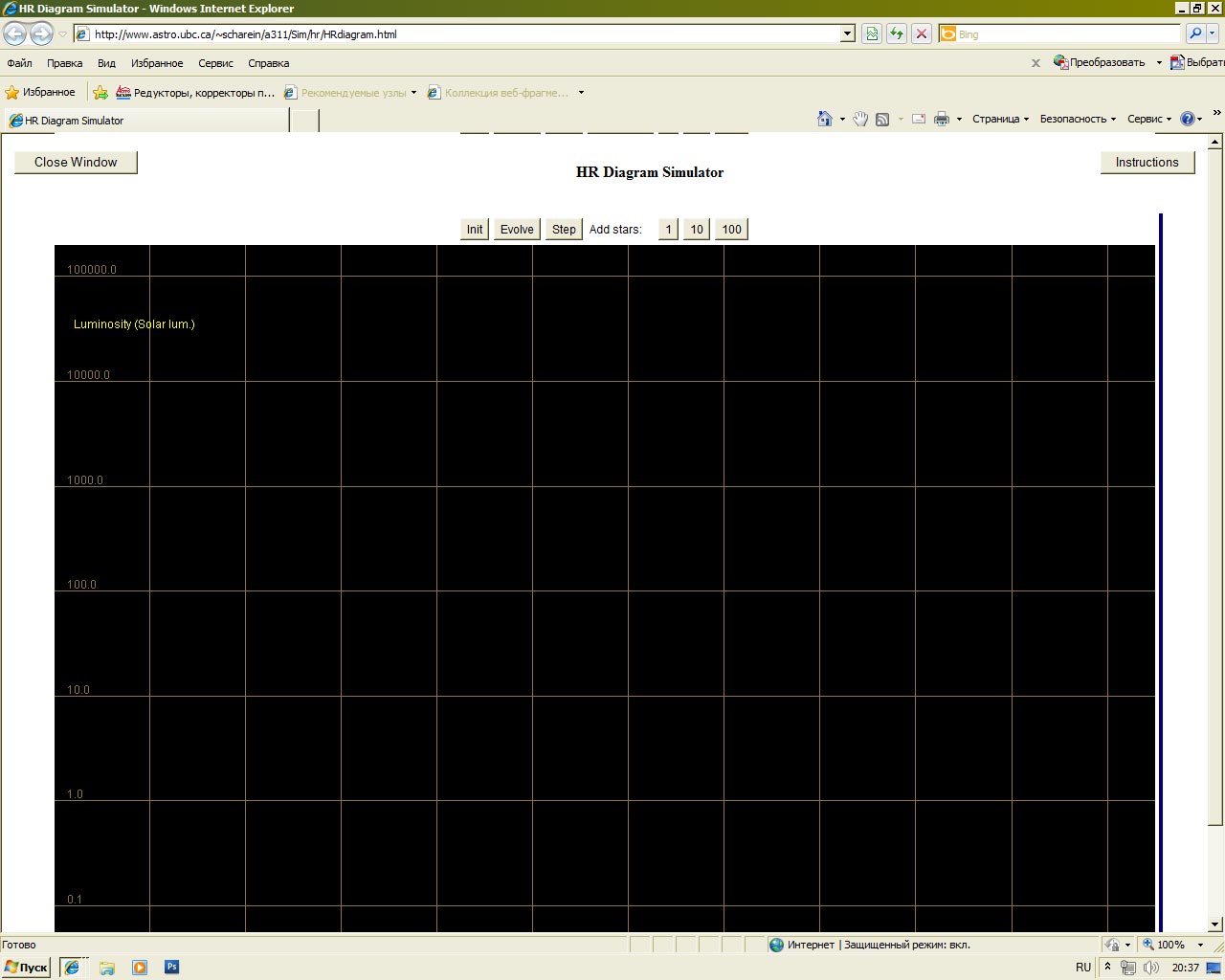
Task: Open the Сервис command bar menu
Action: point(1148,119)
